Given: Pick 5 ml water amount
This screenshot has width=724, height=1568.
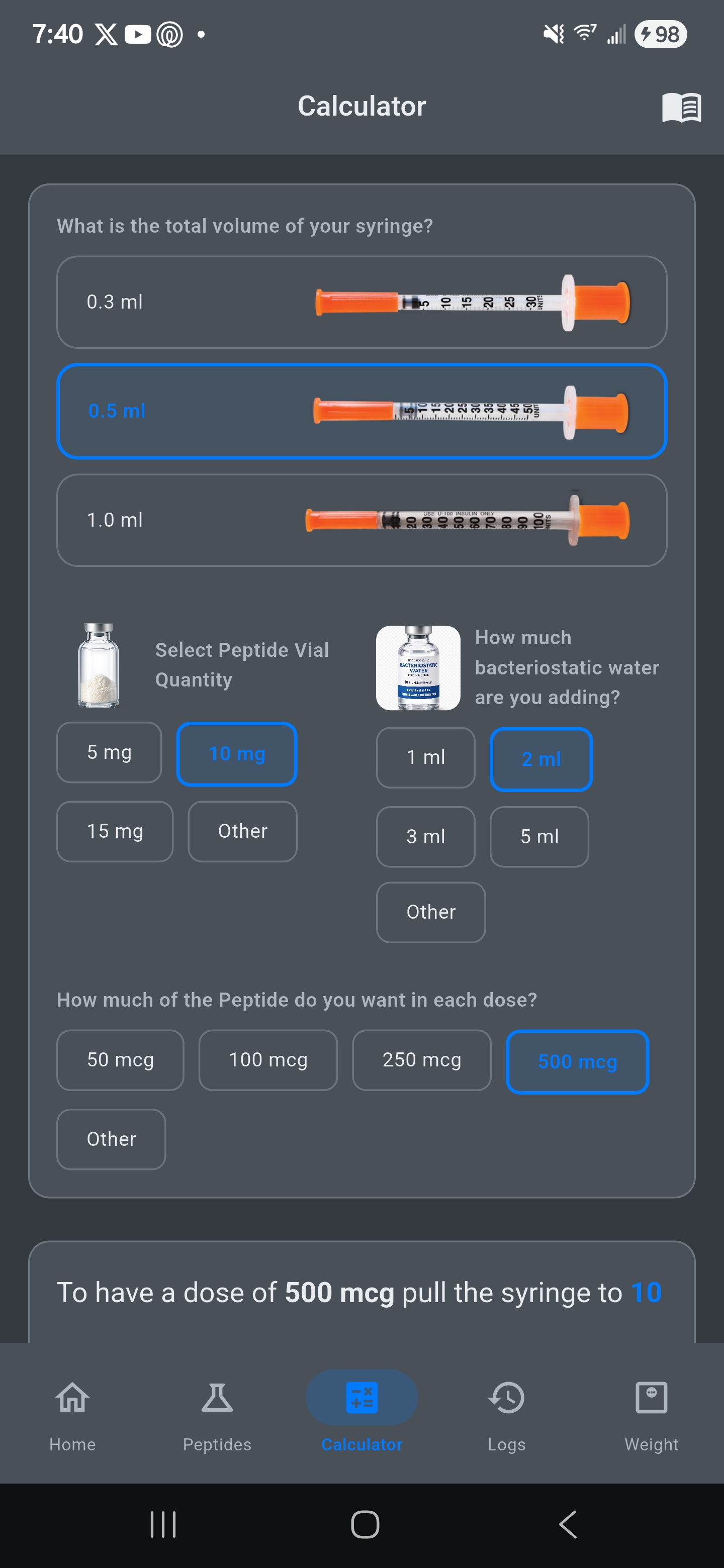Looking at the screenshot, I should [x=539, y=837].
